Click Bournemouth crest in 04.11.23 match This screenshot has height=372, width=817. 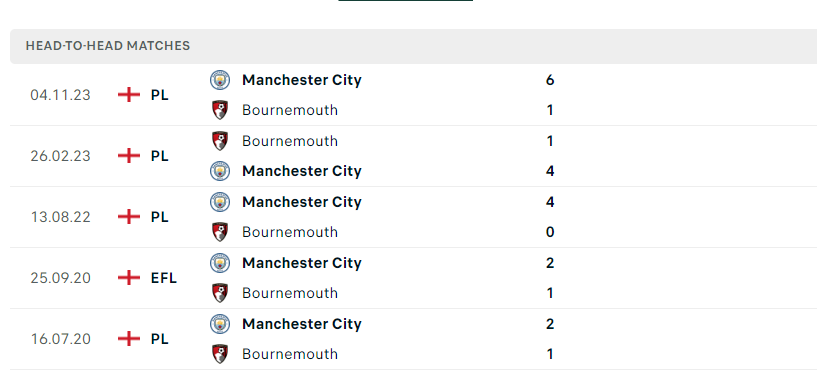point(220,110)
